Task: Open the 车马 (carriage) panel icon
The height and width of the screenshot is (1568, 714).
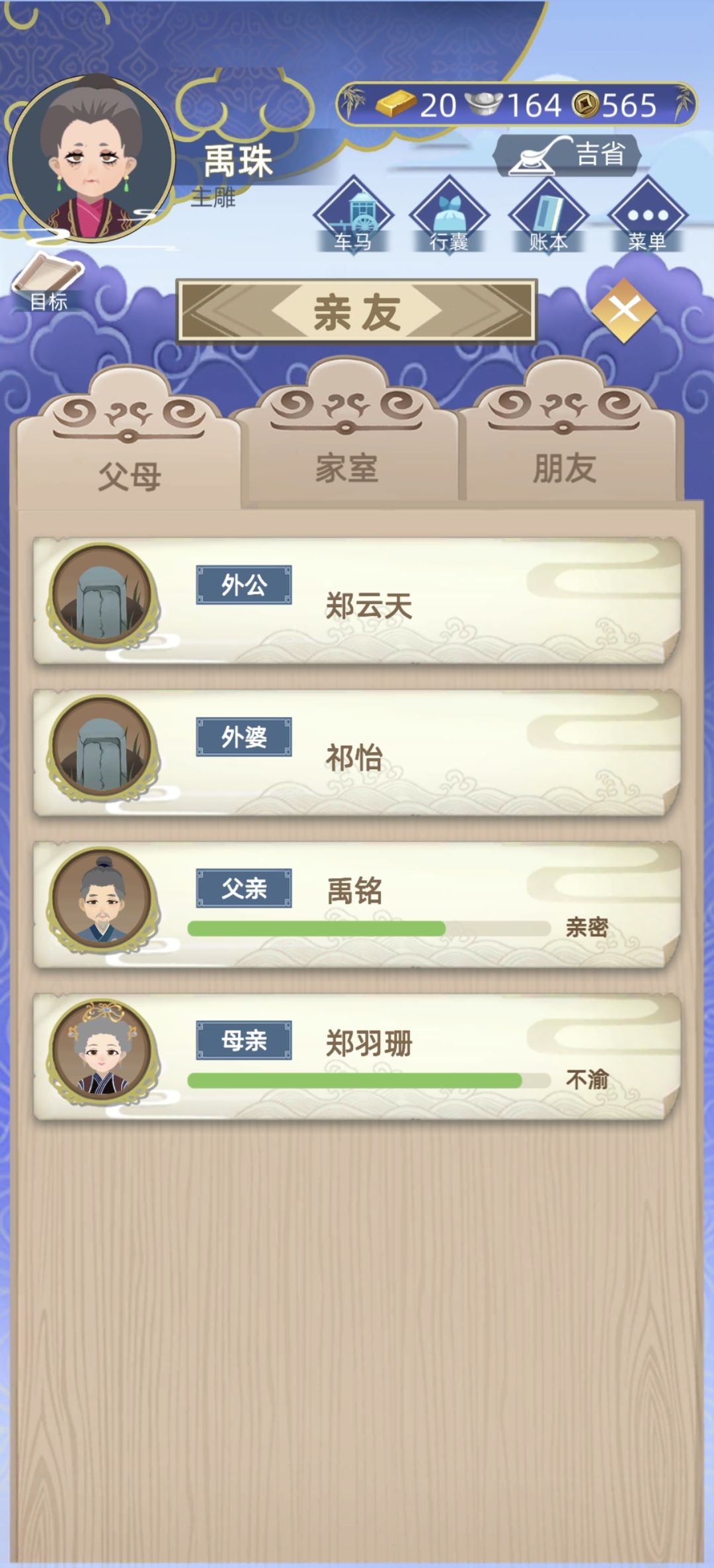Action: pos(354,215)
